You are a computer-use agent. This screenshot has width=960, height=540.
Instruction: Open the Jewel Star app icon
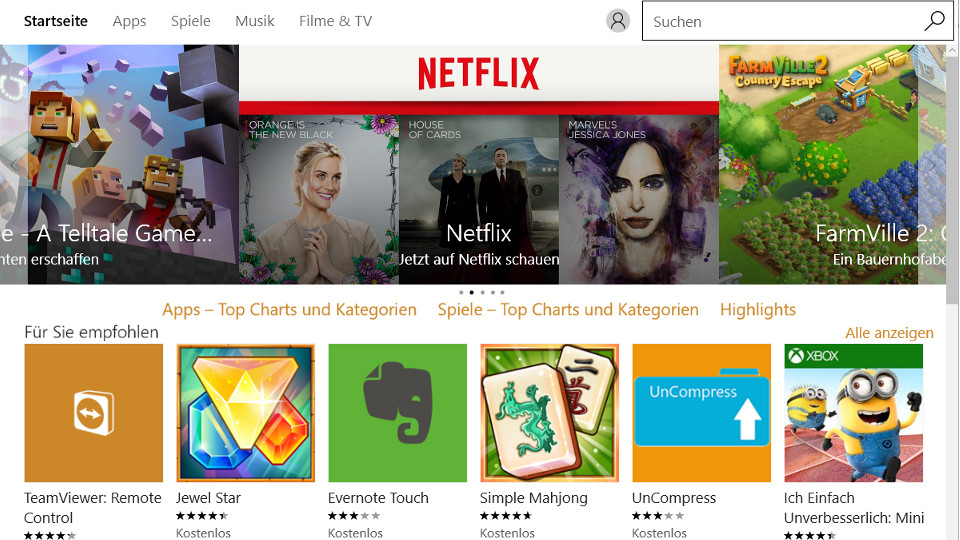point(245,413)
